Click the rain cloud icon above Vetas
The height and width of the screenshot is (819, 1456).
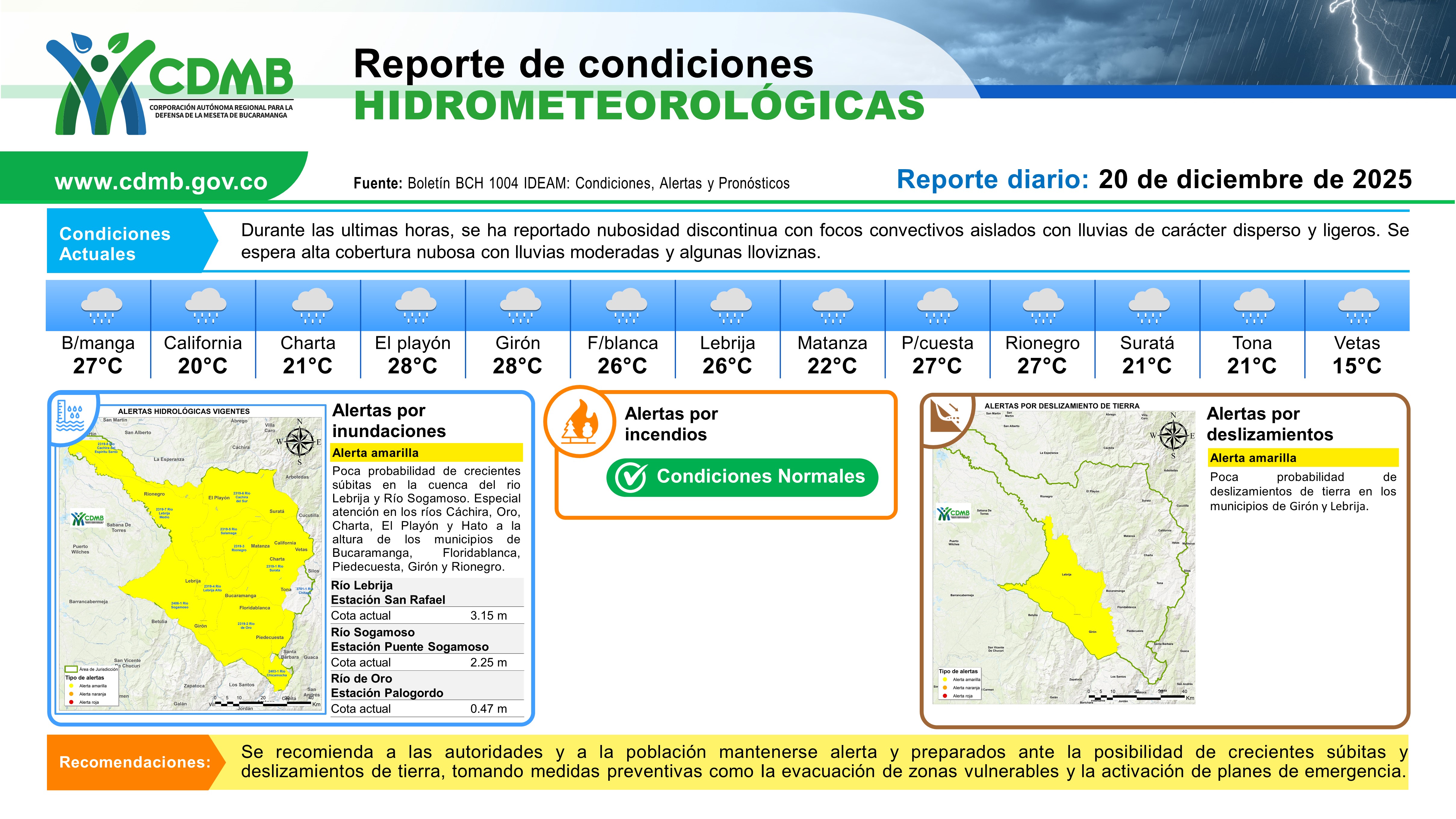coord(1358,306)
